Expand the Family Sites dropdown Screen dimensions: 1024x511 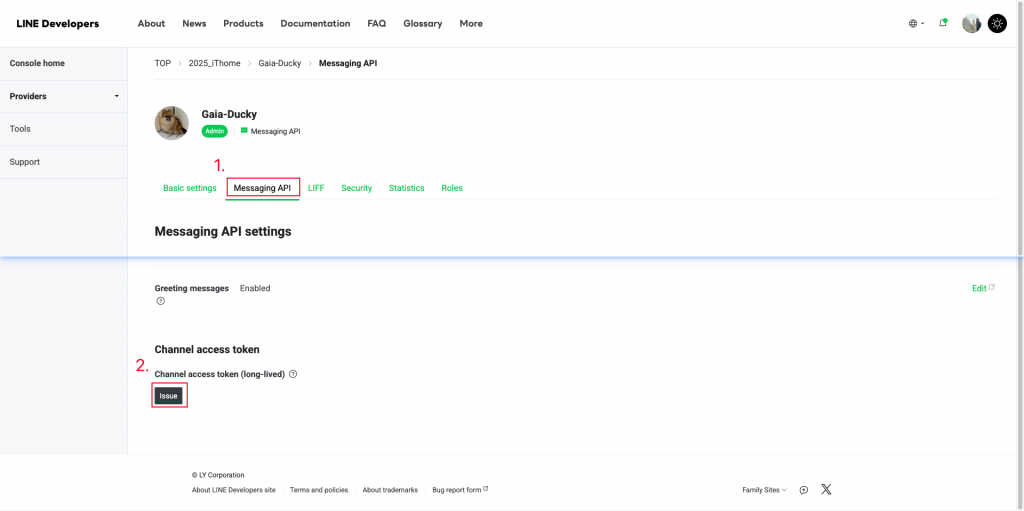764,490
